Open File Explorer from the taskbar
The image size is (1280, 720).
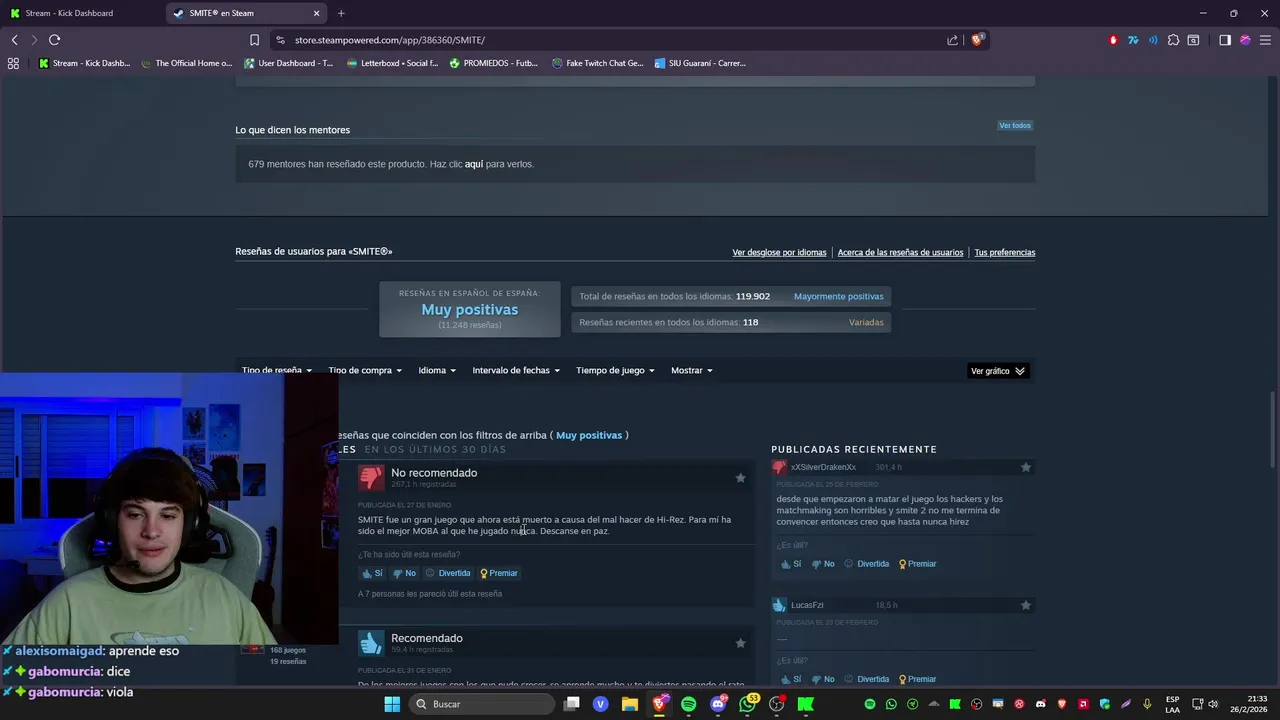coord(630,704)
